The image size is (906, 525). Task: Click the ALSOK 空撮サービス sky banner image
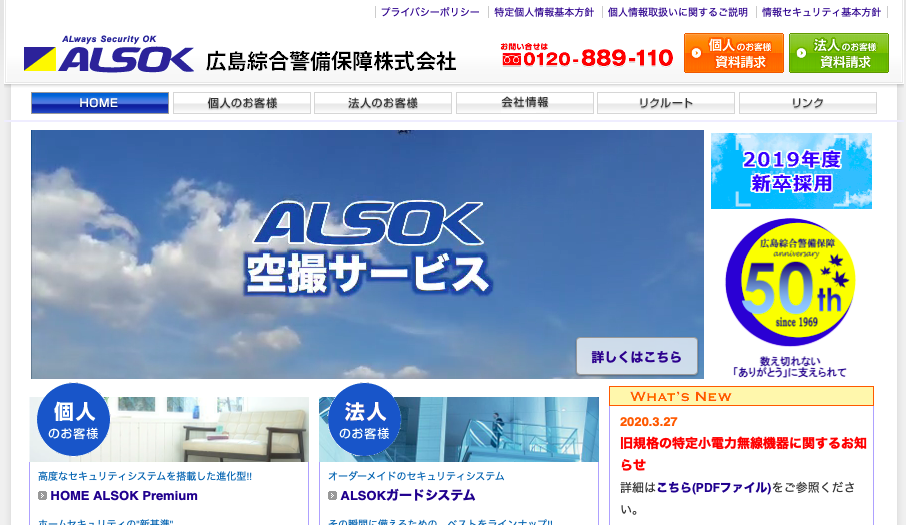[367, 254]
